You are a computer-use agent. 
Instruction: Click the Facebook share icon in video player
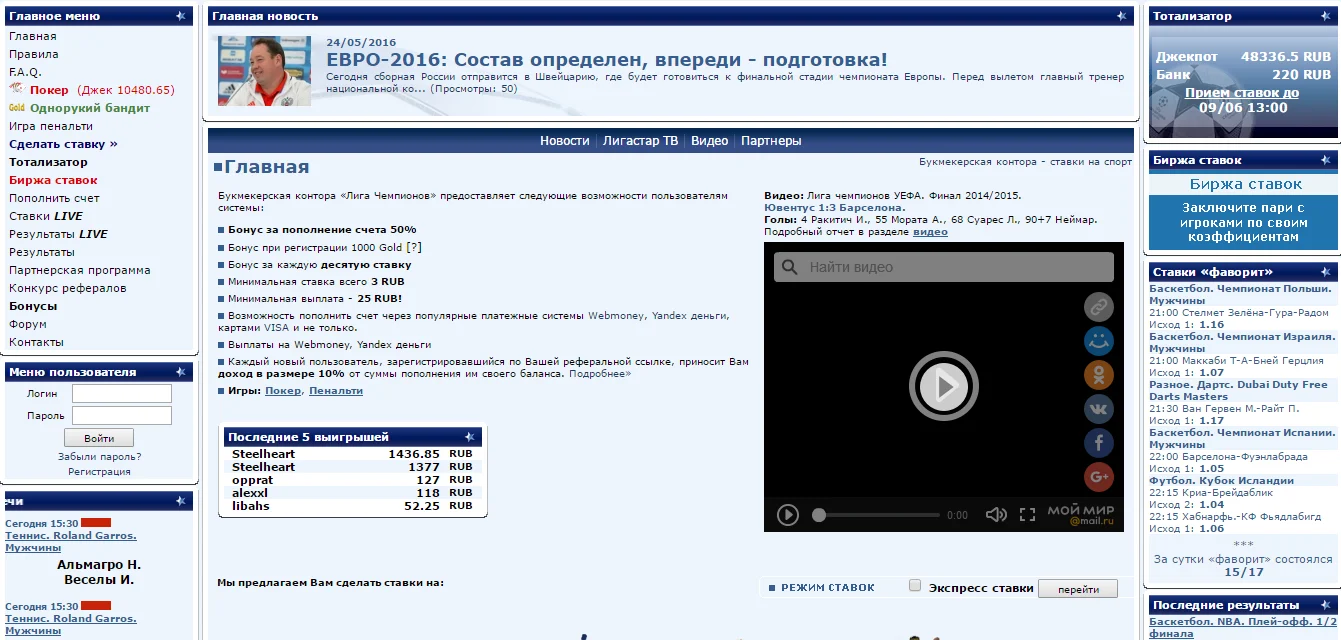1099,443
